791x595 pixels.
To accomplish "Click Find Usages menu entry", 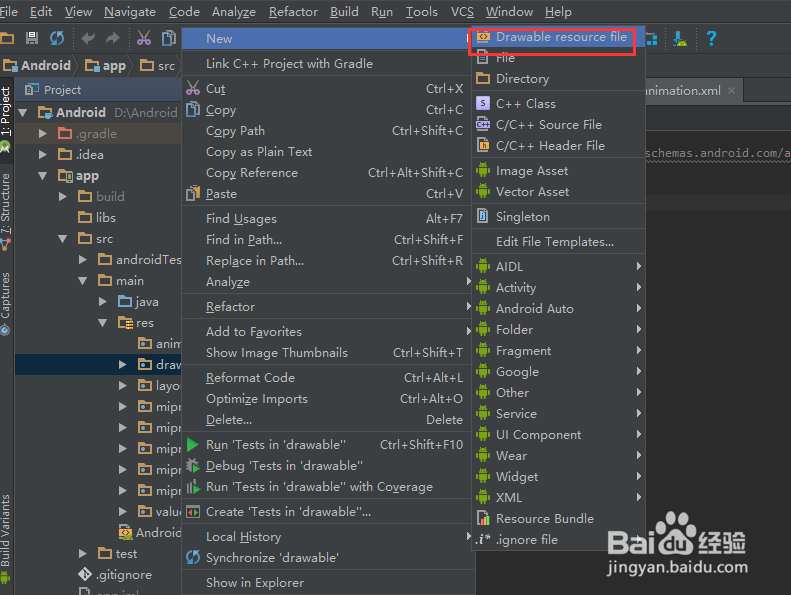I will [327, 219].
